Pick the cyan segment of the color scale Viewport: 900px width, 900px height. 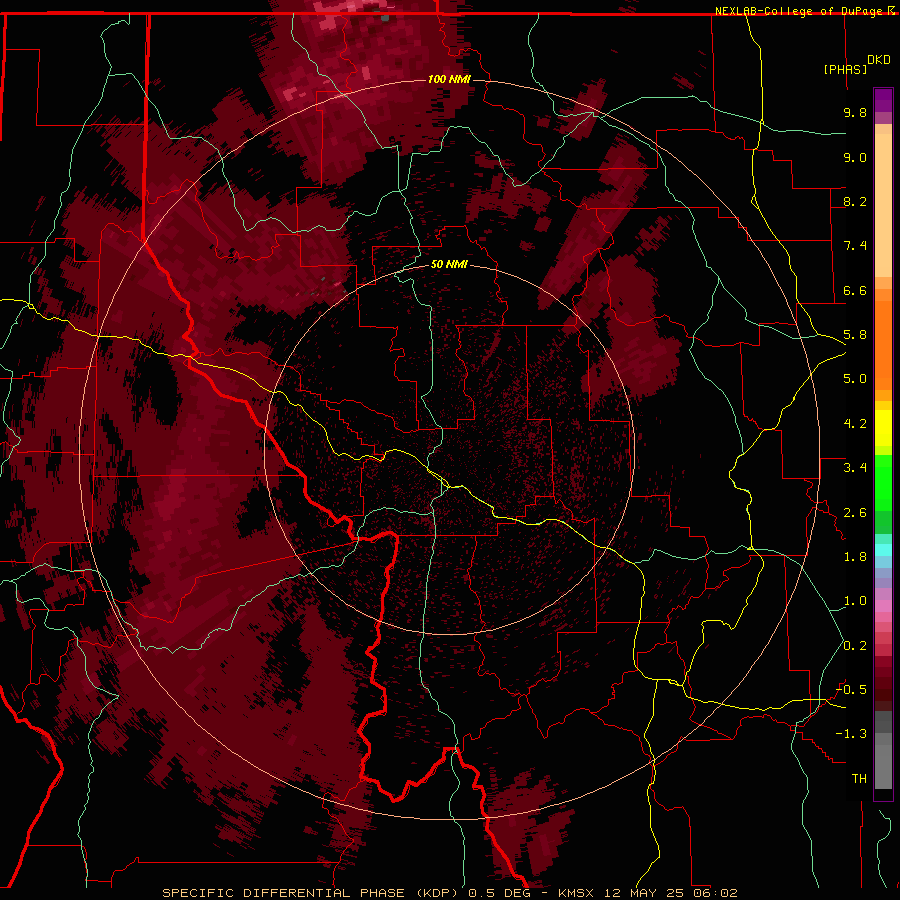883,550
